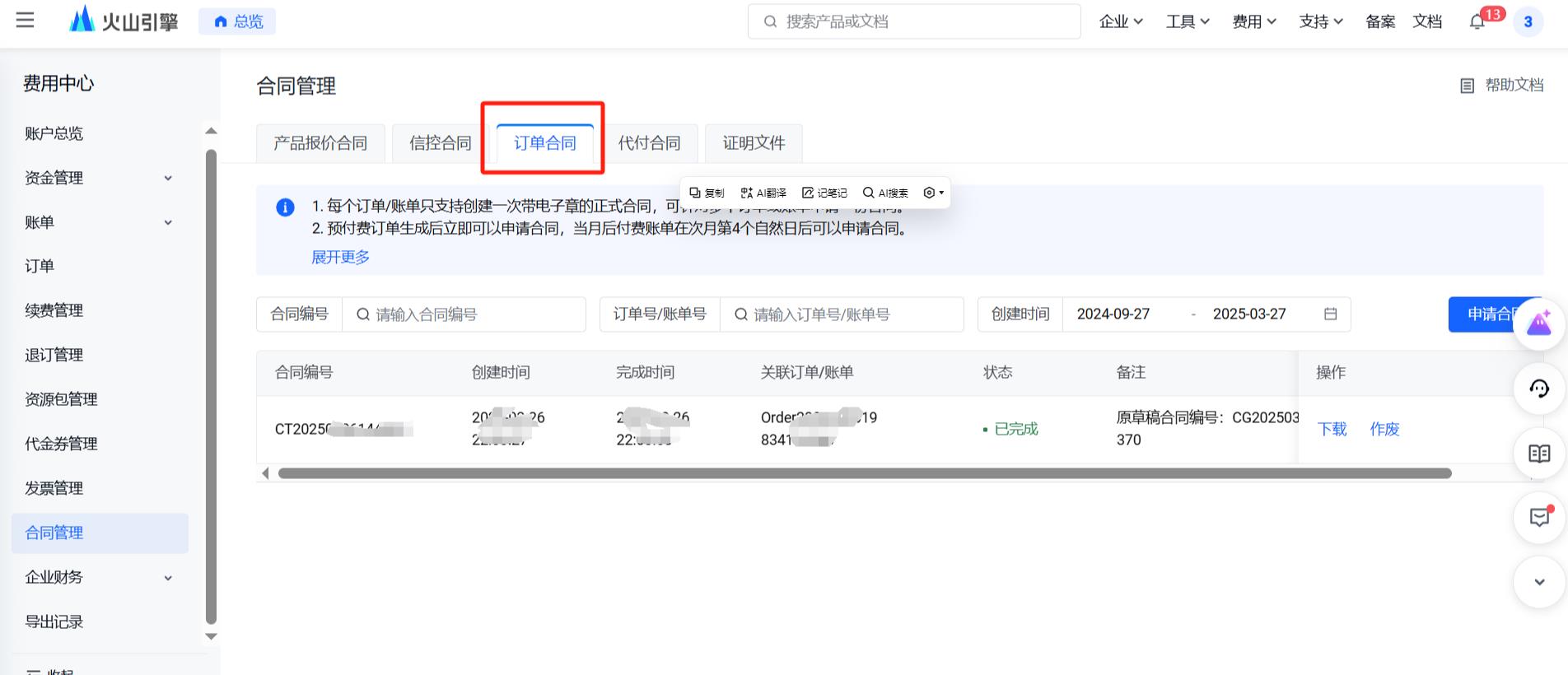Open the documentation book floating icon
Viewport: 1568px width, 675px height.
point(1538,454)
